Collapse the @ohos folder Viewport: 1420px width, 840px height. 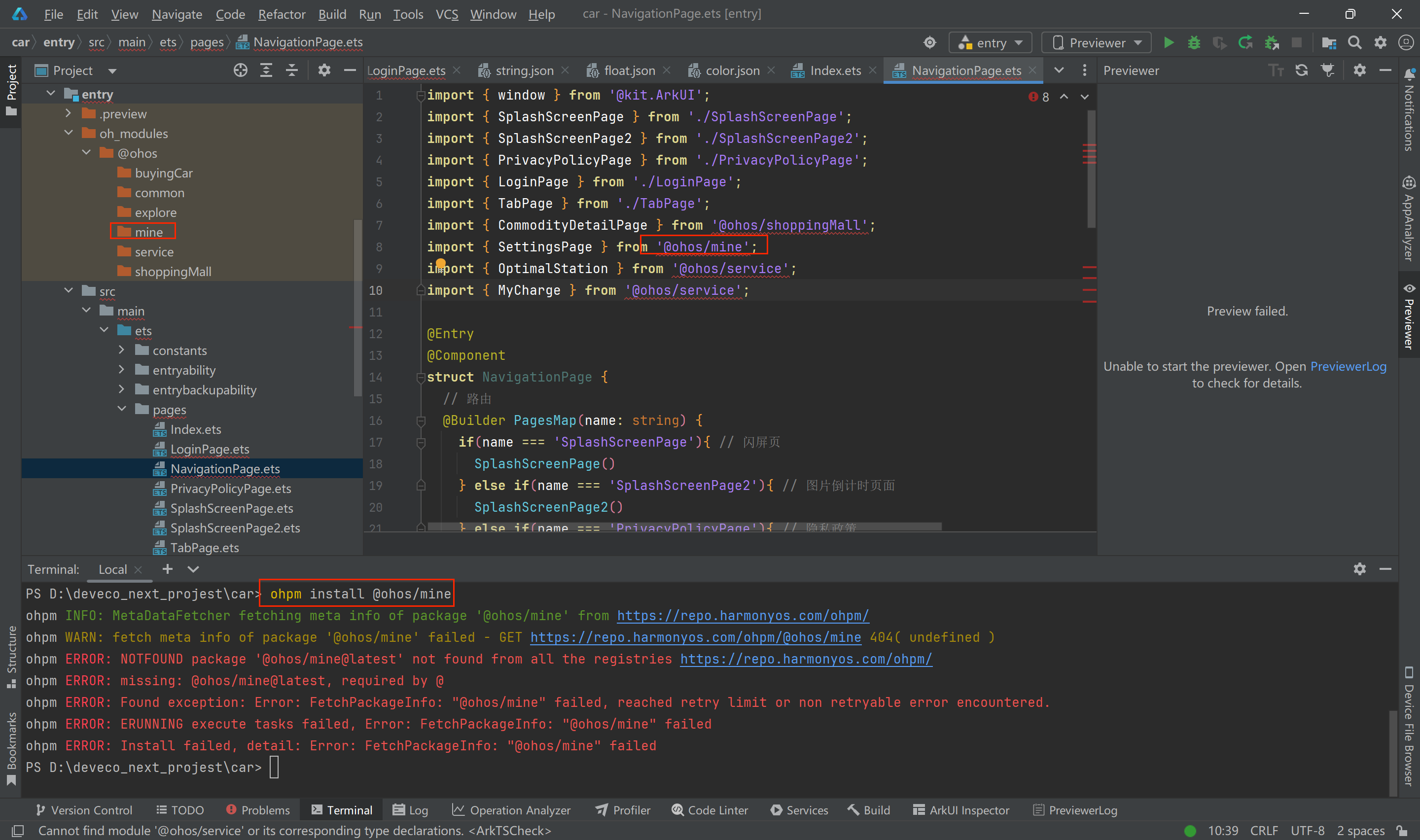pyautogui.click(x=87, y=153)
